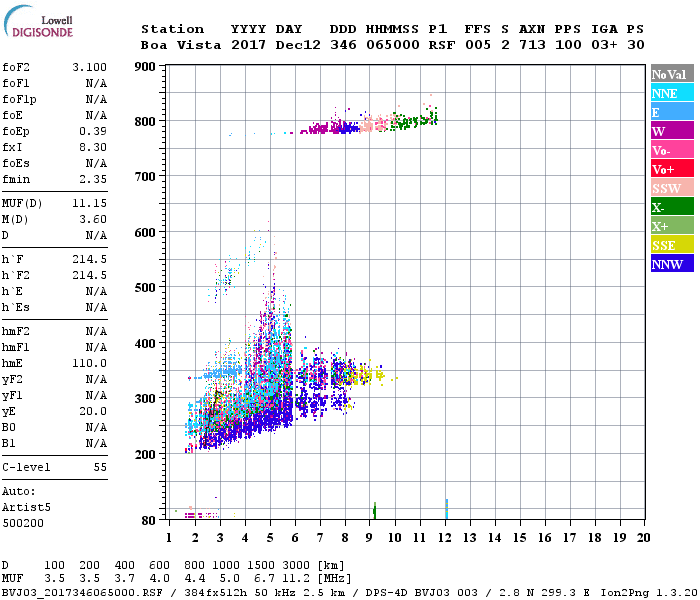
Task: Click the Station name Boa Vista
Action: pos(181,45)
